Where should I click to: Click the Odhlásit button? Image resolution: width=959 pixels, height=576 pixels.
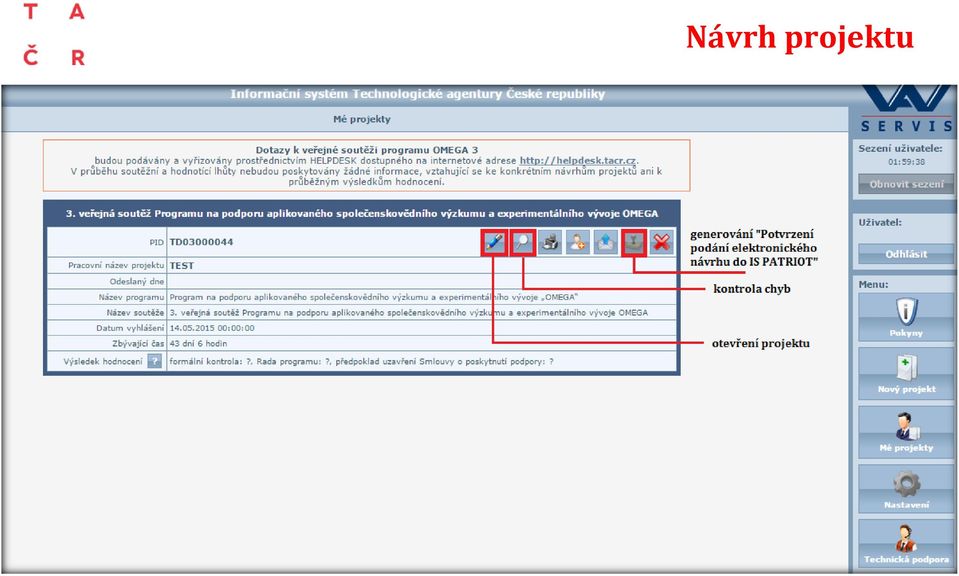[x=906, y=254]
